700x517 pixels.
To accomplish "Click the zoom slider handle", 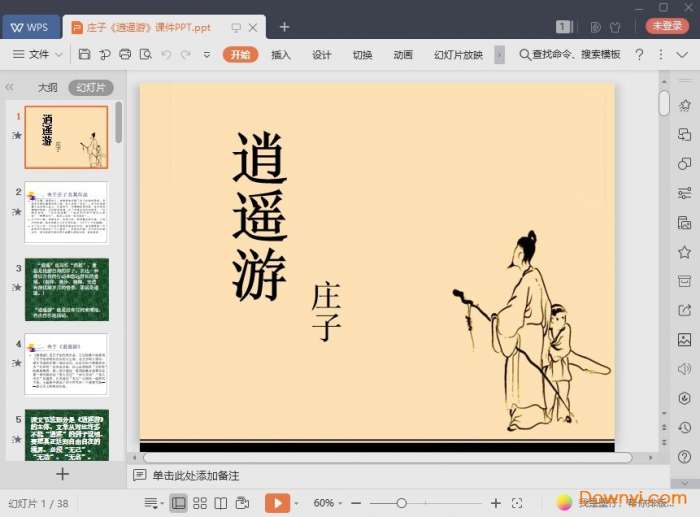I will point(401,503).
